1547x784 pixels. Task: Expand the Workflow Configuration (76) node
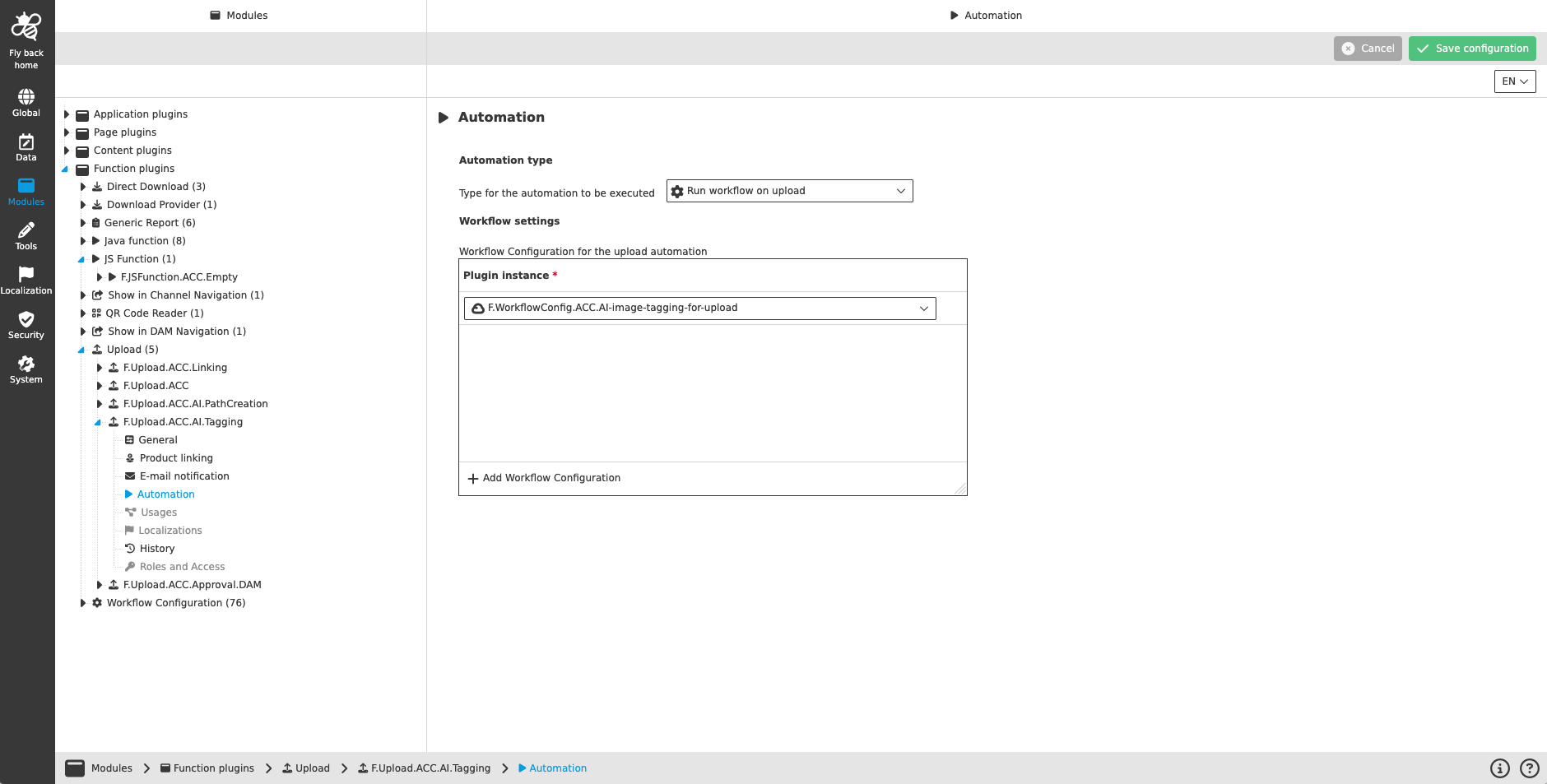pyautogui.click(x=82, y=602)
